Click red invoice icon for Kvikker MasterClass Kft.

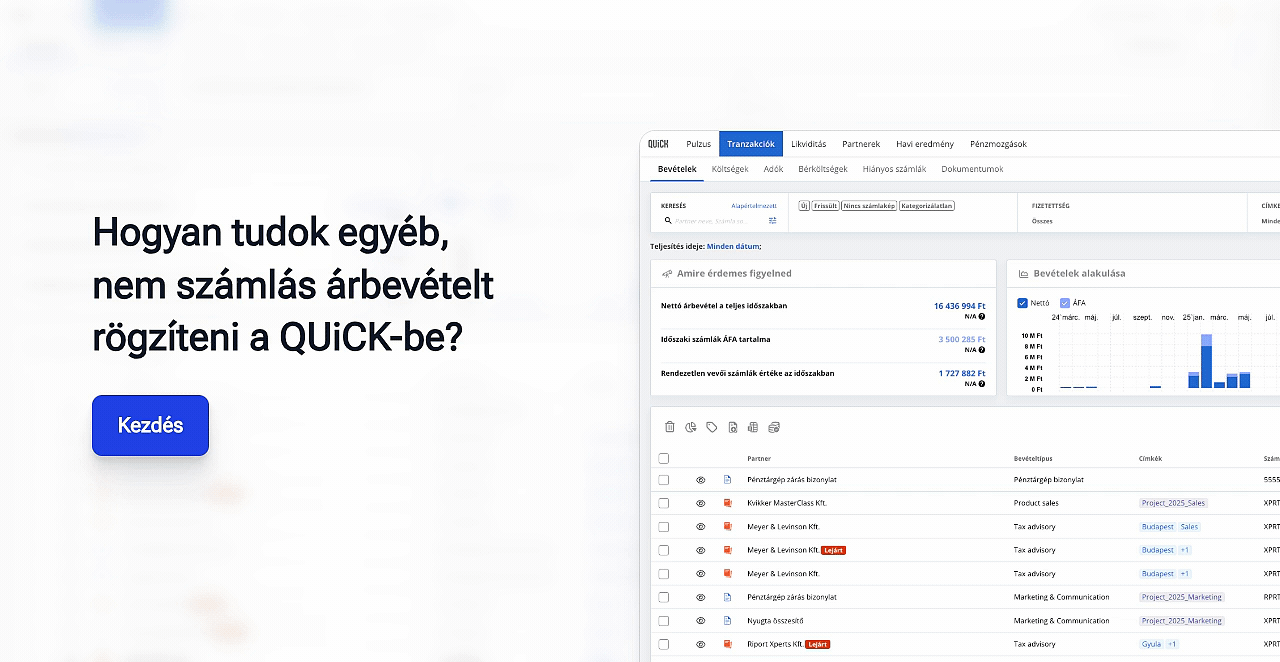pyautogui.click(x=728, y=503)
